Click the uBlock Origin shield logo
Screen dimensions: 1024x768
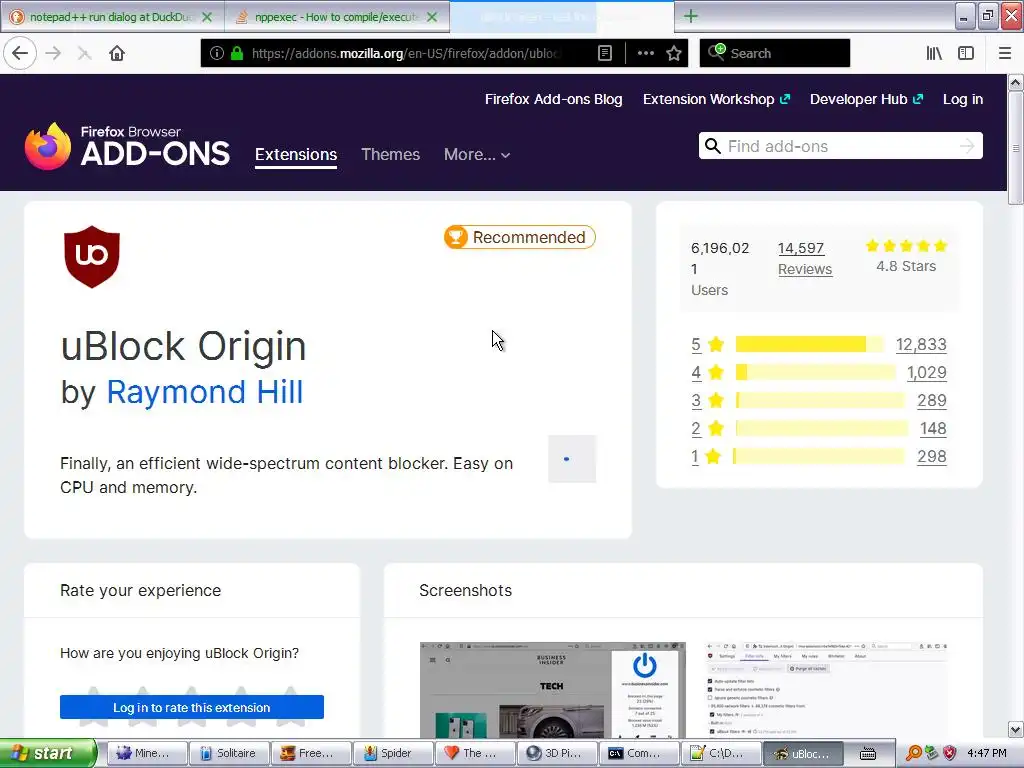pyautogui.click(x=91, y=257)
